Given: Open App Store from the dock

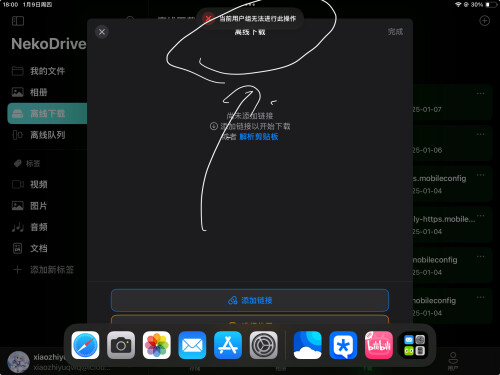Looking at the screenshot, I should pos(228,345).
